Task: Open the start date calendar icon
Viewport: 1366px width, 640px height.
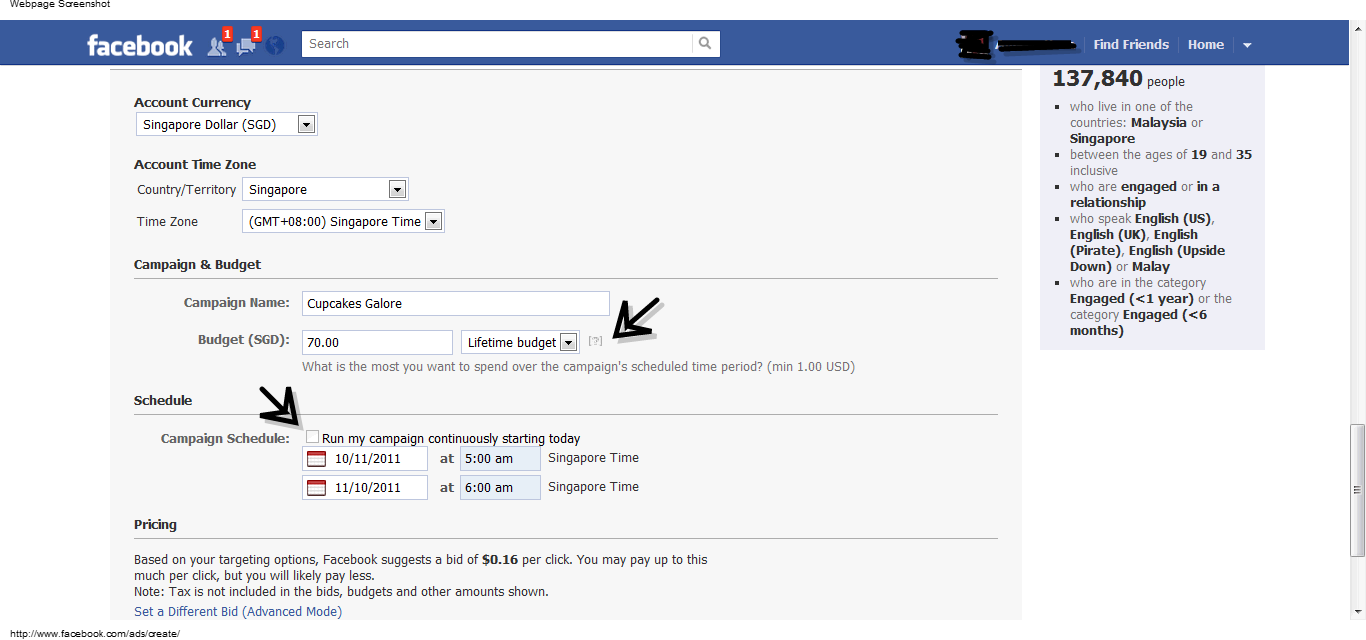Action: pyautogui.click(x=316, y=460)
